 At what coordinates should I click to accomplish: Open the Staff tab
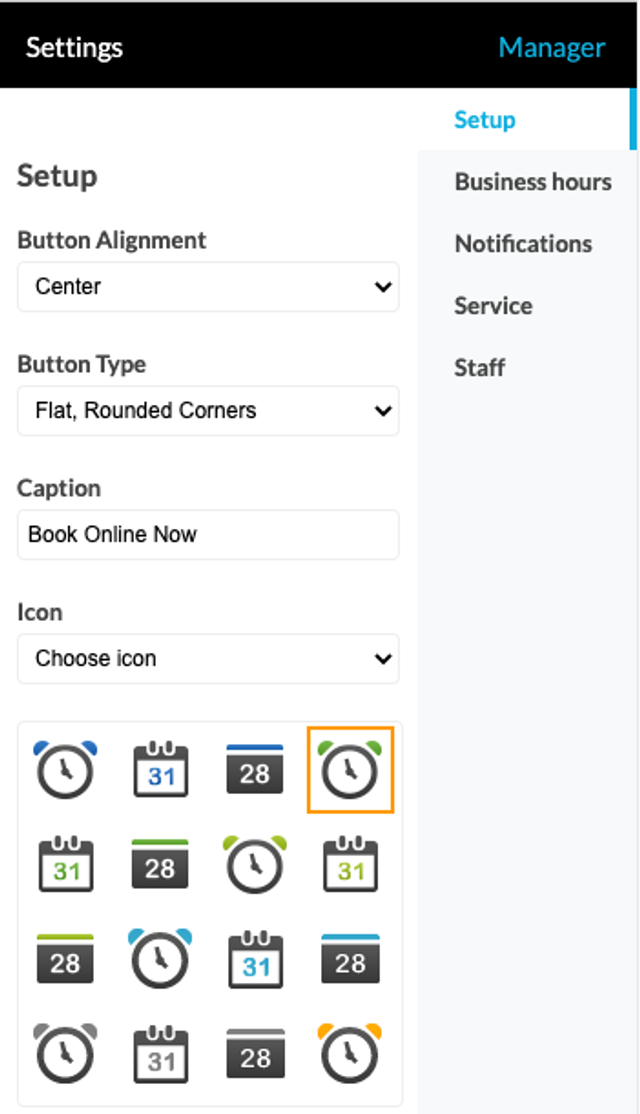(480, 368)
